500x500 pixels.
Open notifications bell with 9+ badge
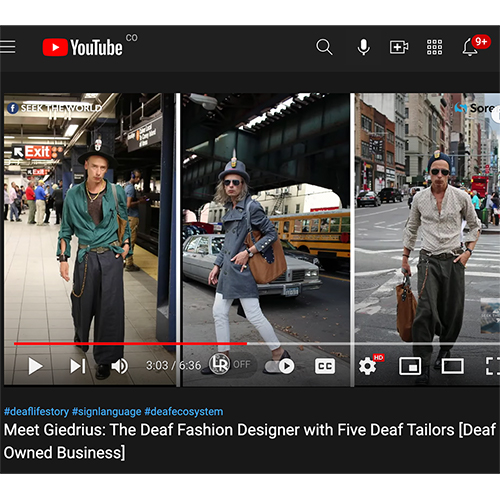pyautogui.click(x=476, y=46)
